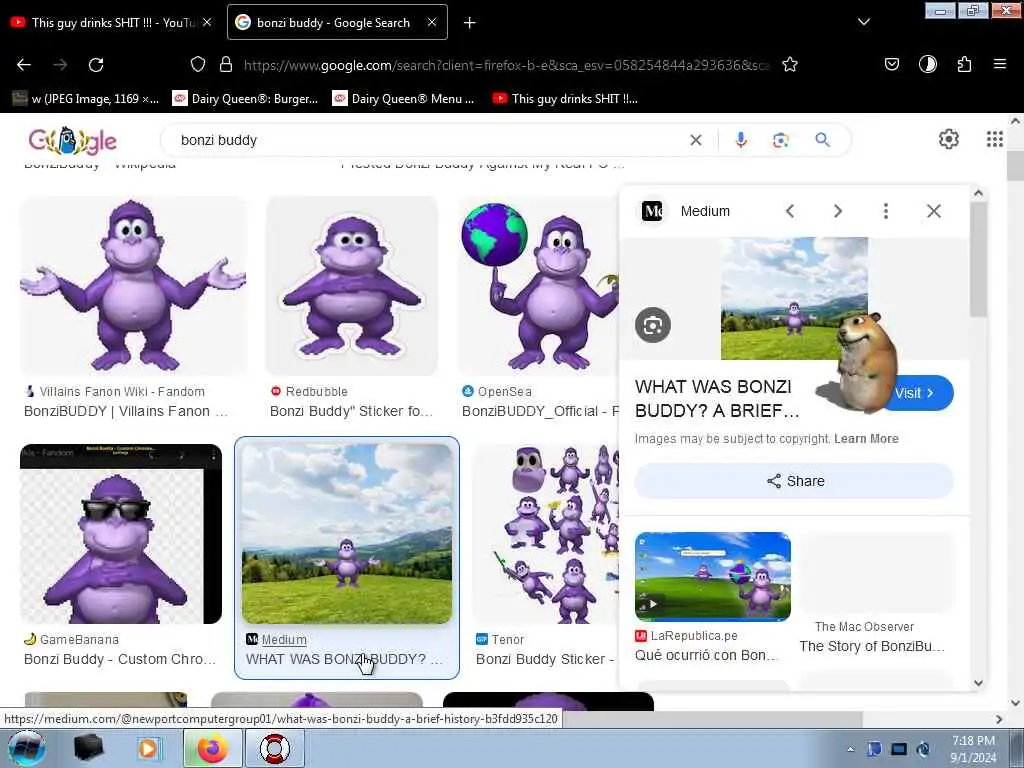This screenshot has width=1024, height=768.
Task: Go to next image in Medium preview panel
Action: pos(838,211)
